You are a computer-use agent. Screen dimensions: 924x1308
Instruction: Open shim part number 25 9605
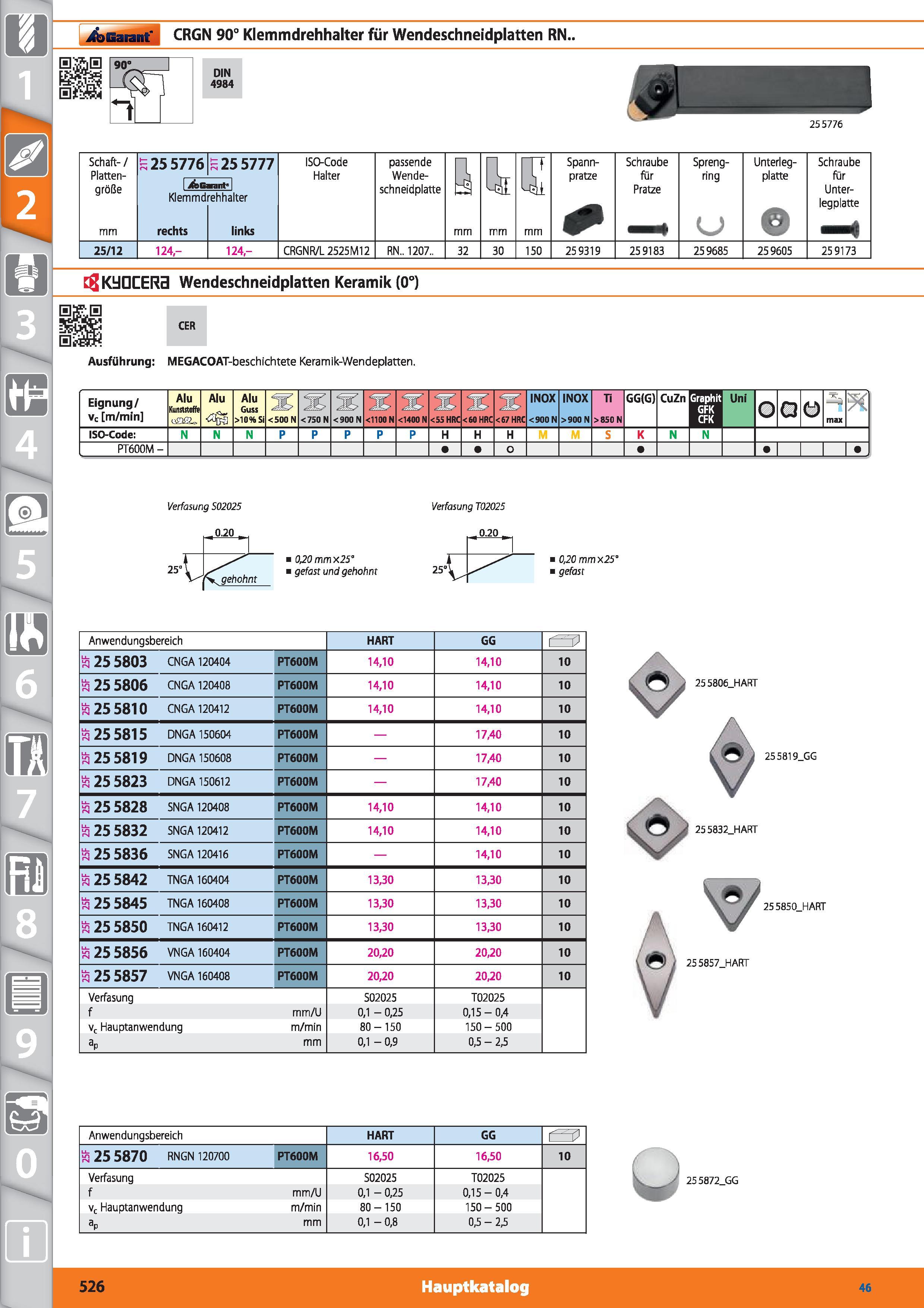point(775,251)
